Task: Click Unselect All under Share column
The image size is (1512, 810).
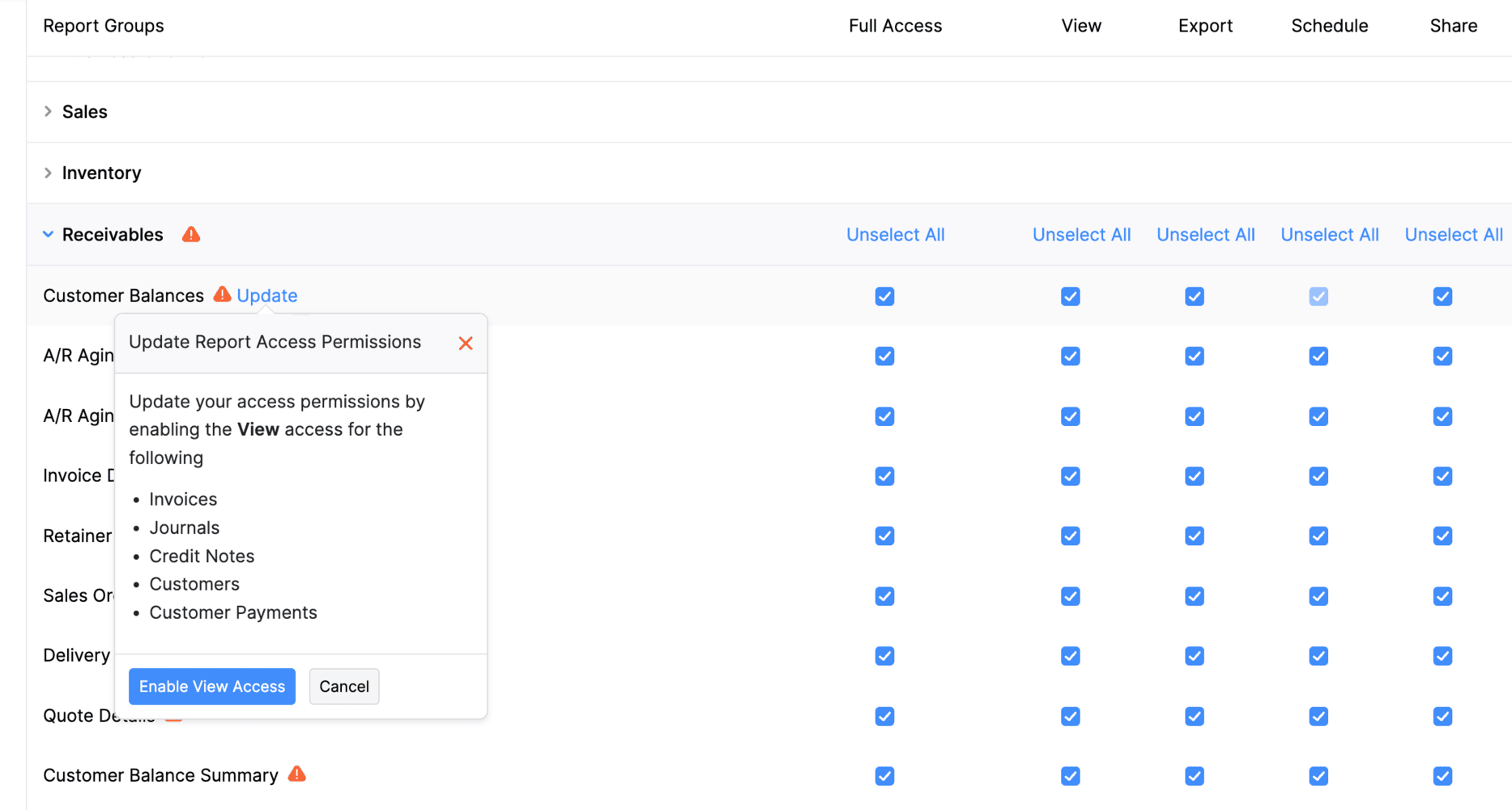Action: pos(1453,235)
